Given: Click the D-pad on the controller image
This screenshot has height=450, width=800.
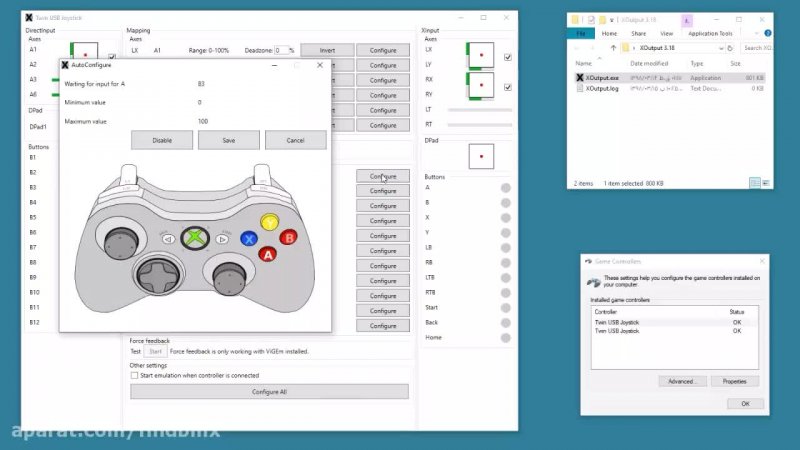Looking at the screenshot, I should [x=157, y=271].
